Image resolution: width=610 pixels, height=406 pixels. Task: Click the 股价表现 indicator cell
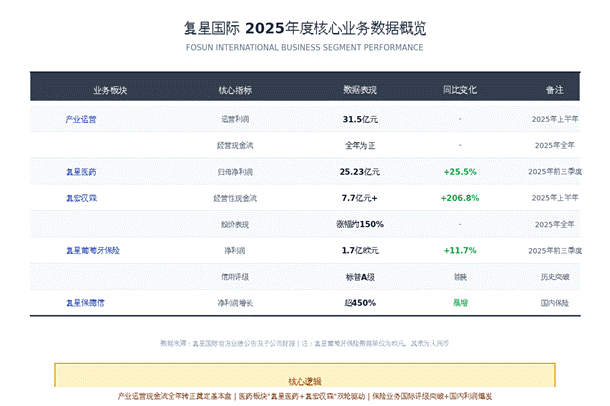coord(235,224)
